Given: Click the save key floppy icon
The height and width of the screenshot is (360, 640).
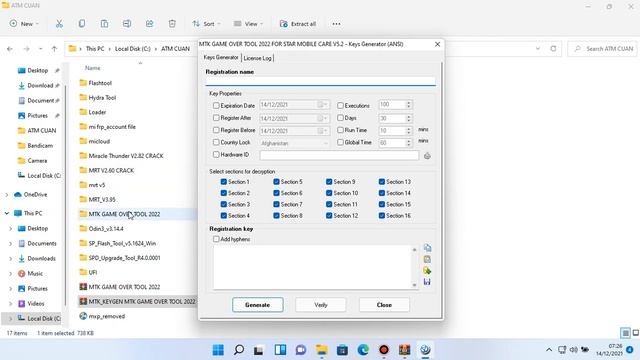Looking at the screenshot, I should click(427, 282).
